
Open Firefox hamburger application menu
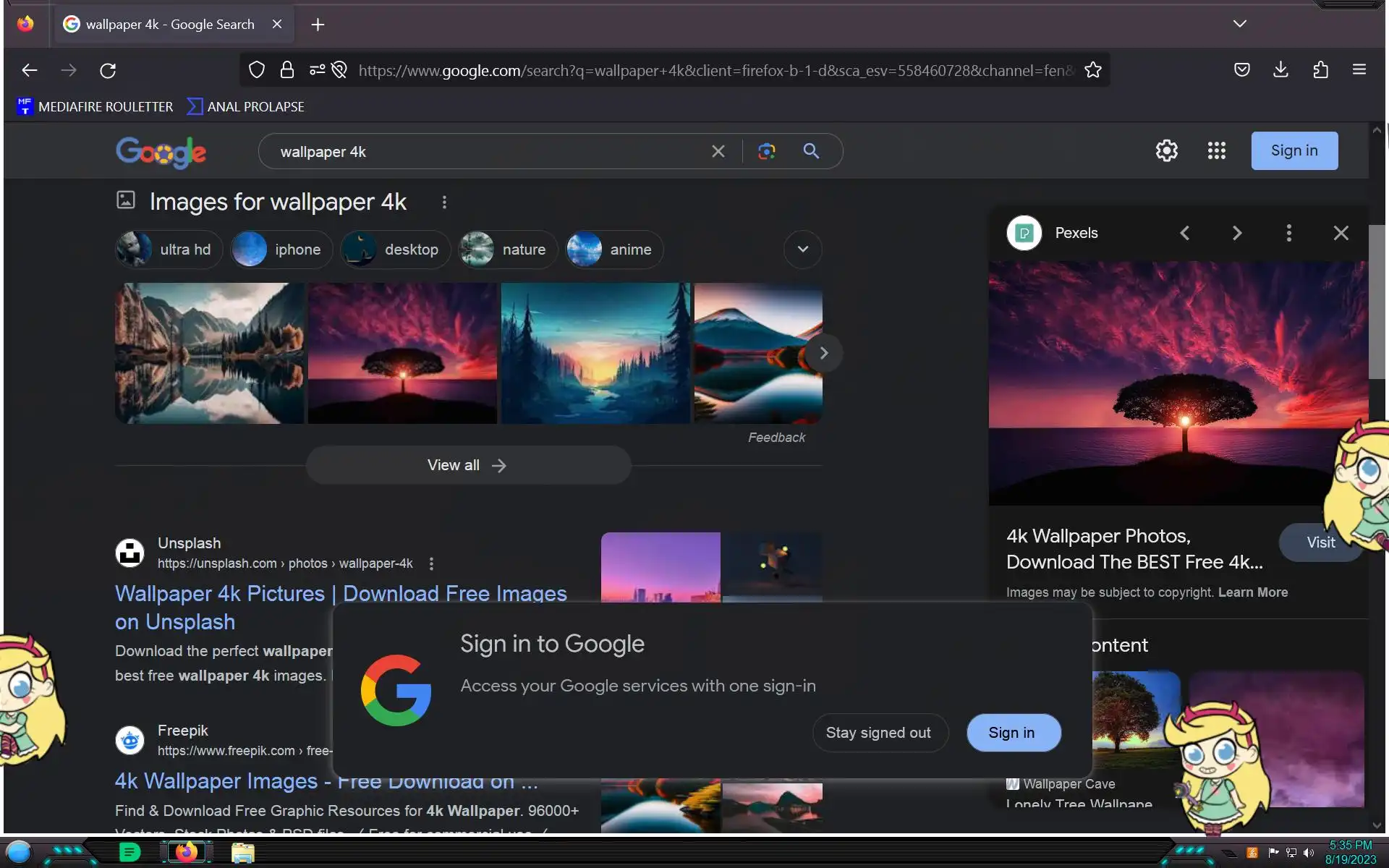coord(1359,70)
